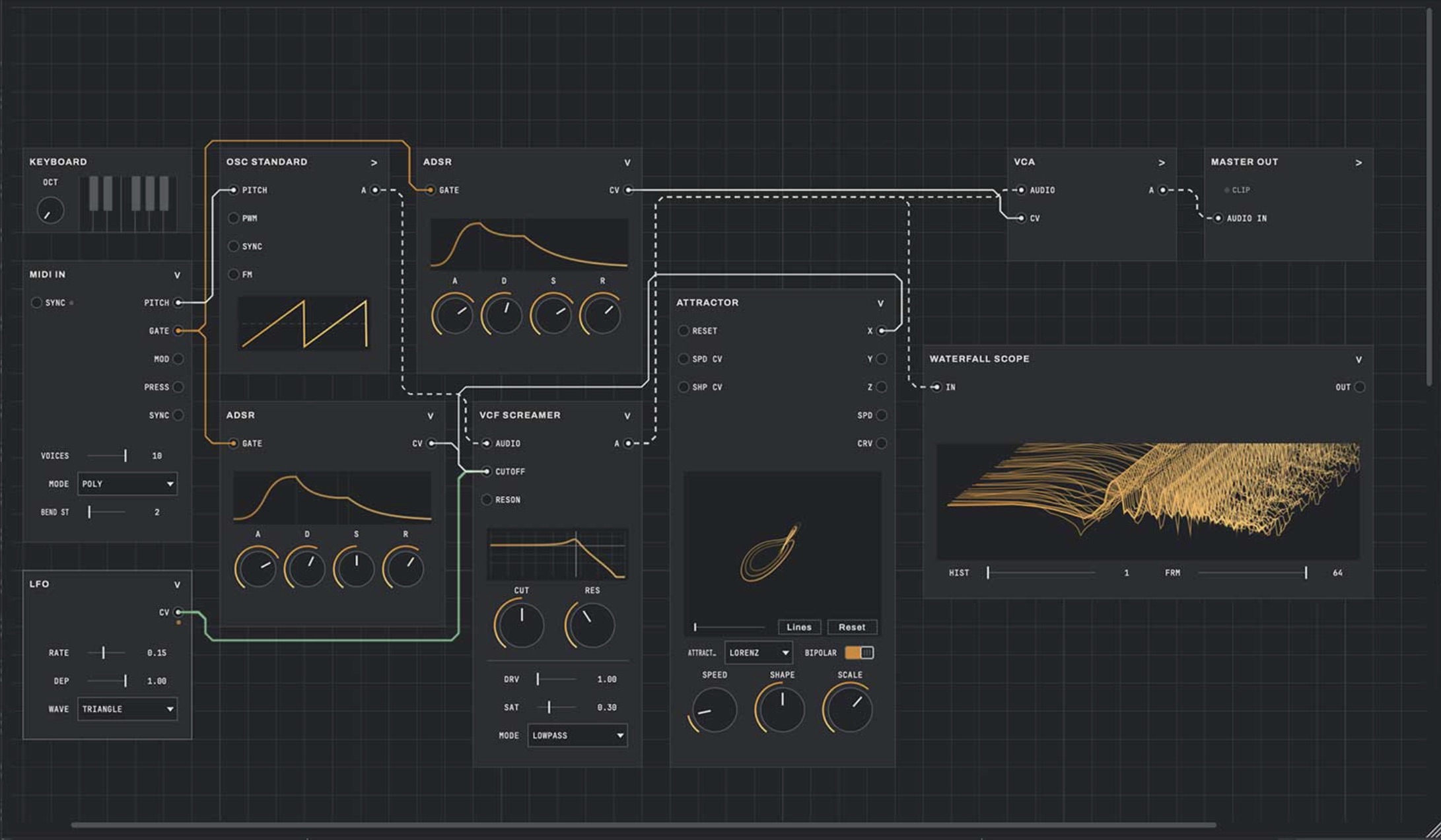The width and height of the screenshot is (1441, 840).
Task: Toggle the BIPOLAR switch in Attractor
Action: click(859, 652)
